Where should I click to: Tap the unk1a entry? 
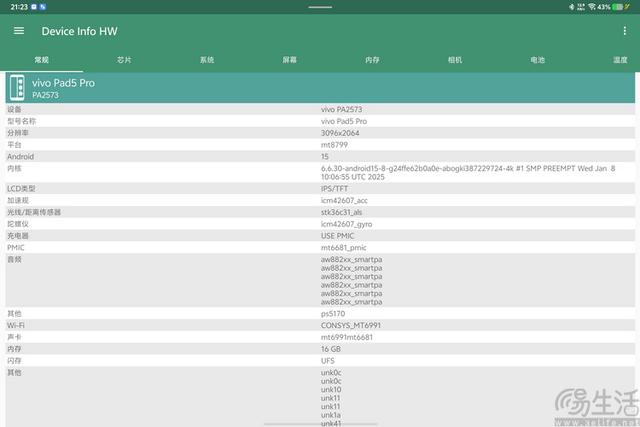(331, 415)
